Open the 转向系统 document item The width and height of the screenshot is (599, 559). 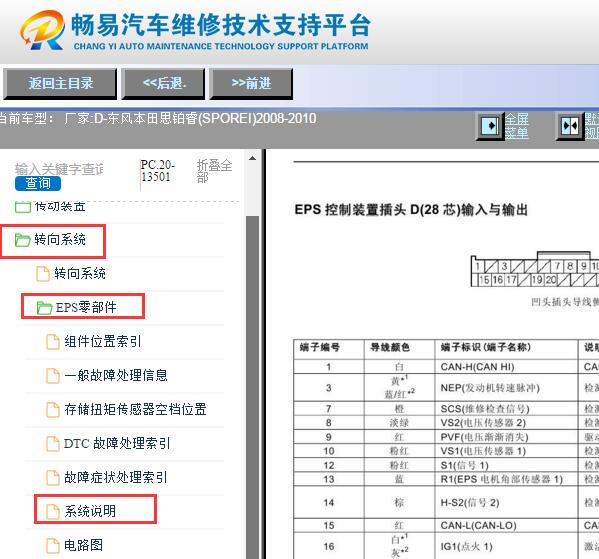coord(80,274)
